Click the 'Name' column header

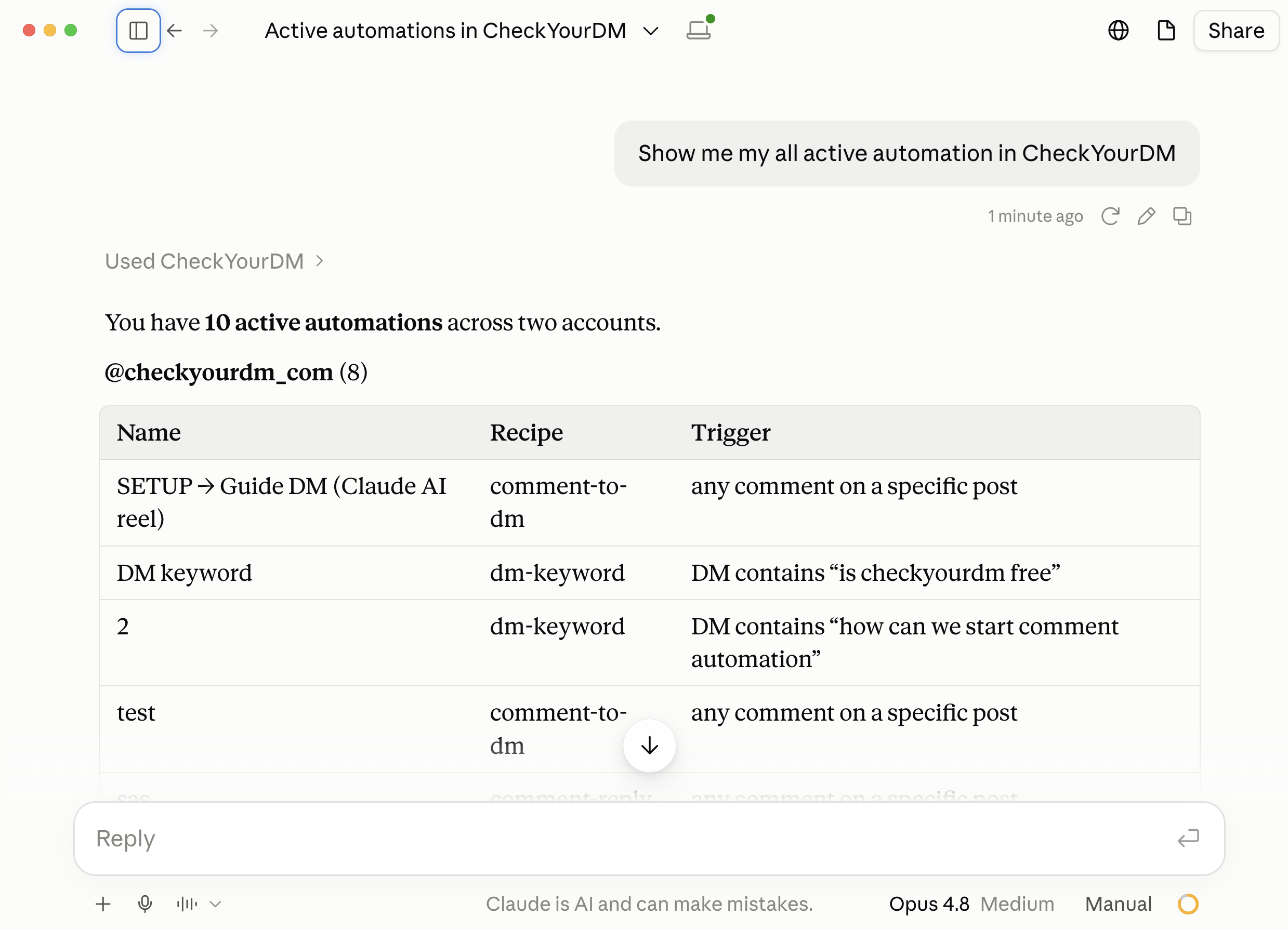[149, 433]
